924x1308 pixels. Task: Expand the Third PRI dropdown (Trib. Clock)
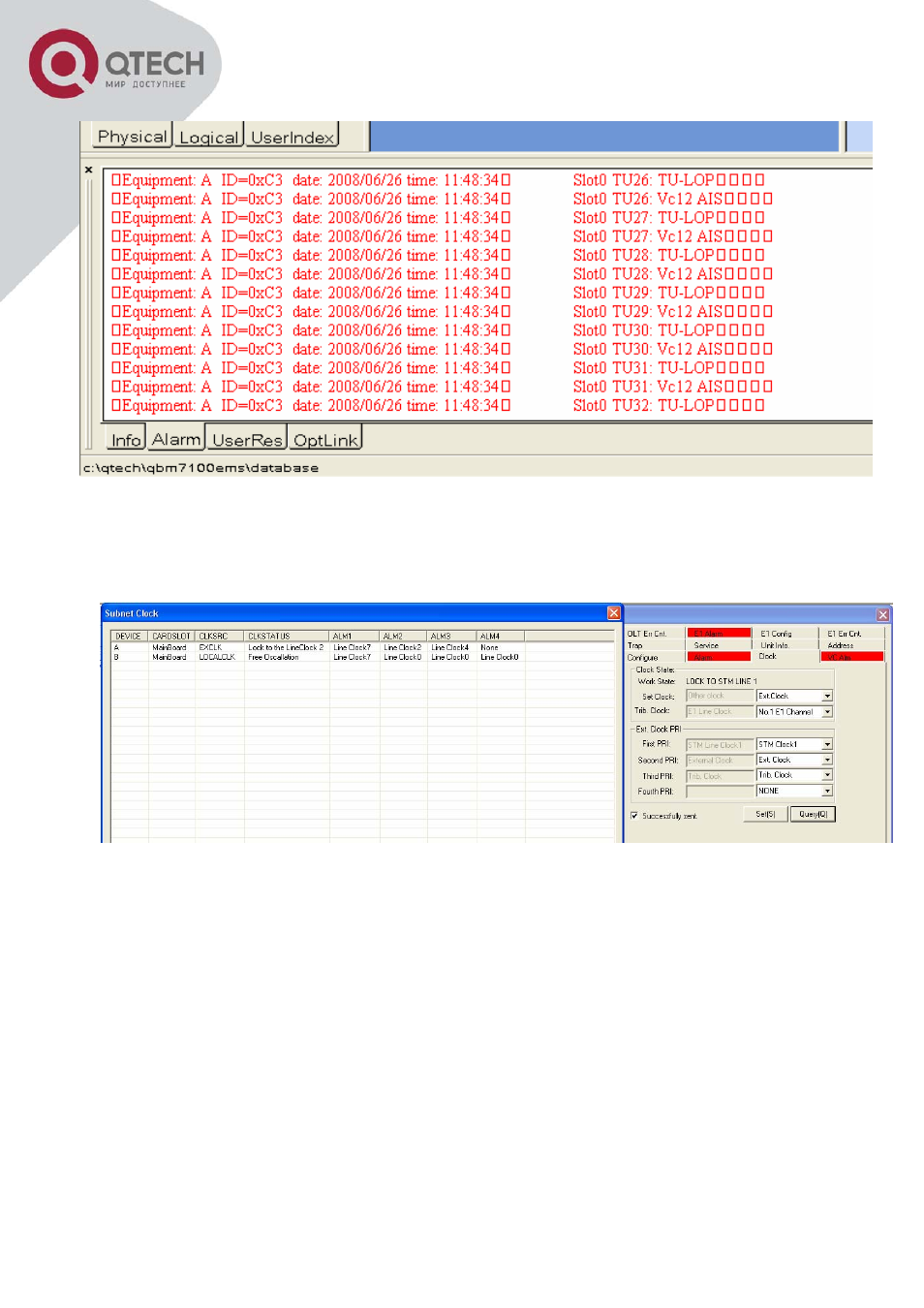pos(827,775)
